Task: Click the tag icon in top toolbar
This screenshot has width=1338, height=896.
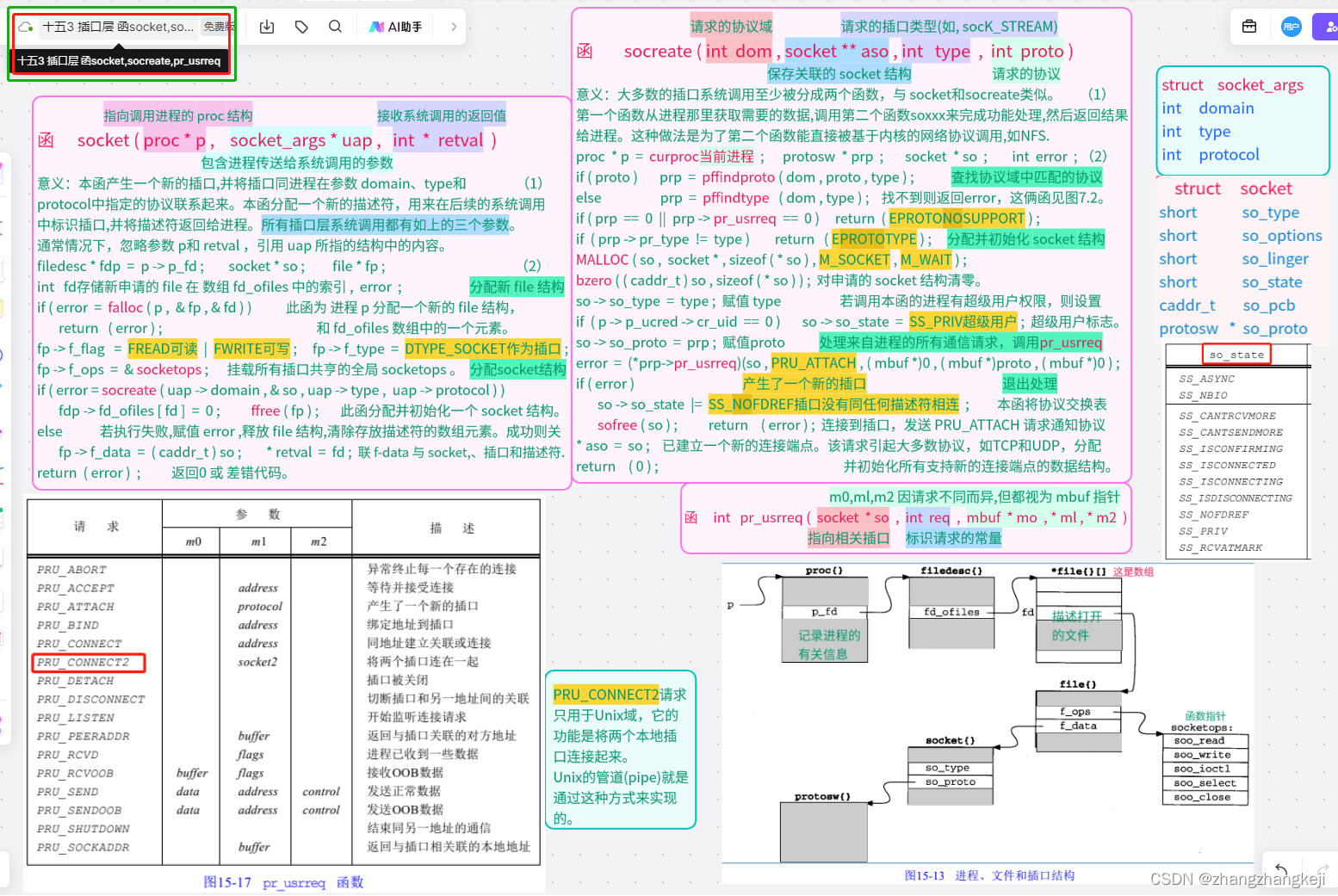Action: 301,27
